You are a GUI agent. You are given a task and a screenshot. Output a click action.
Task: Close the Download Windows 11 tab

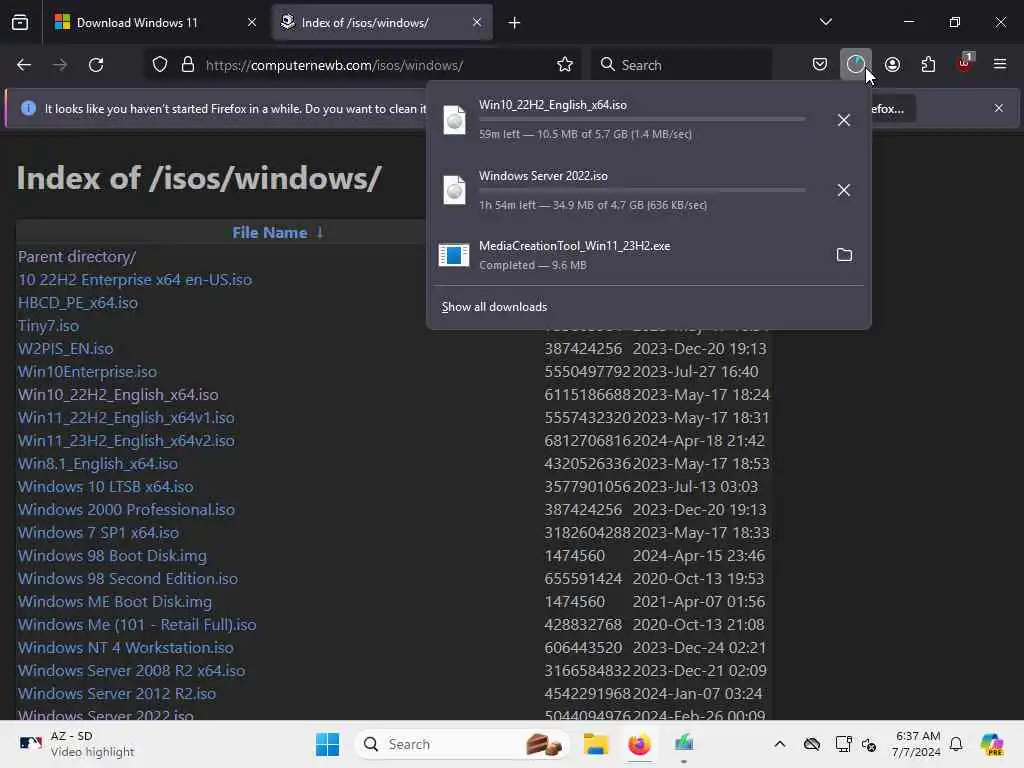[252, 23]
